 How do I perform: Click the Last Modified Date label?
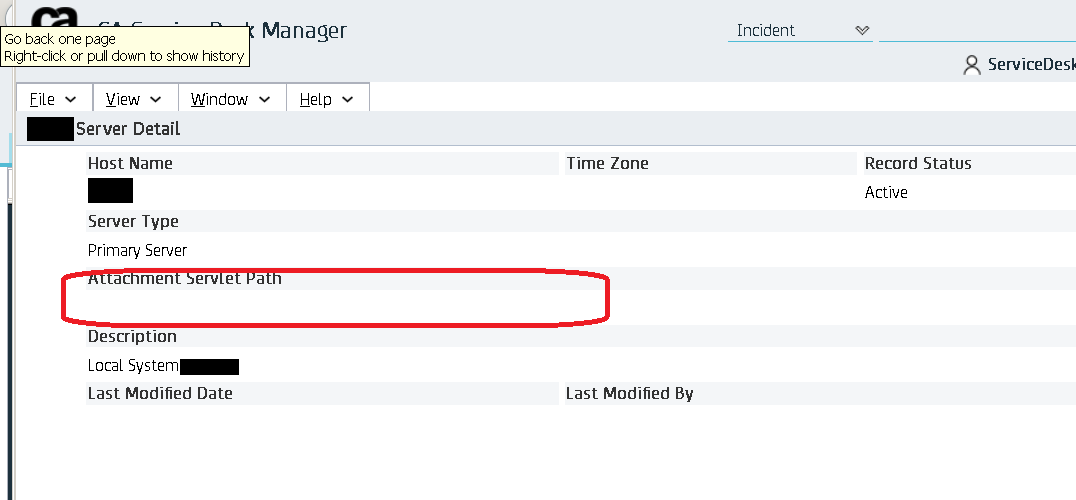pos(160,394)
